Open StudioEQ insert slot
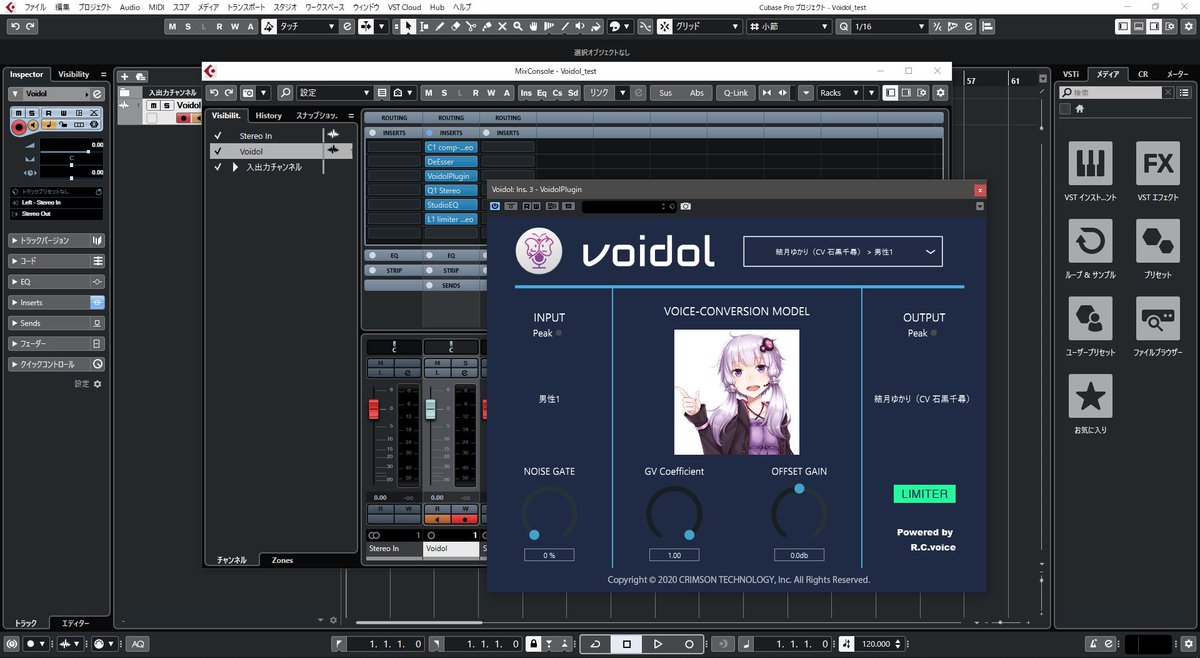The width and height of the screenshot is (1200, 658). 451,204
